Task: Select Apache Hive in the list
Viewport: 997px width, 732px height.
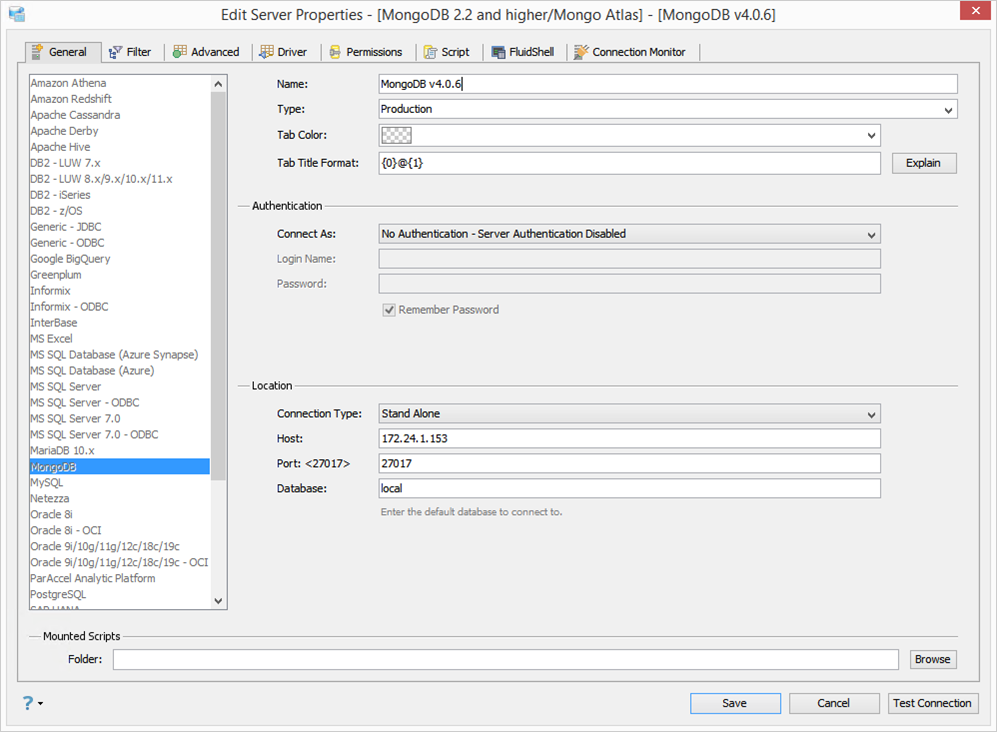Action: [120, 147]
